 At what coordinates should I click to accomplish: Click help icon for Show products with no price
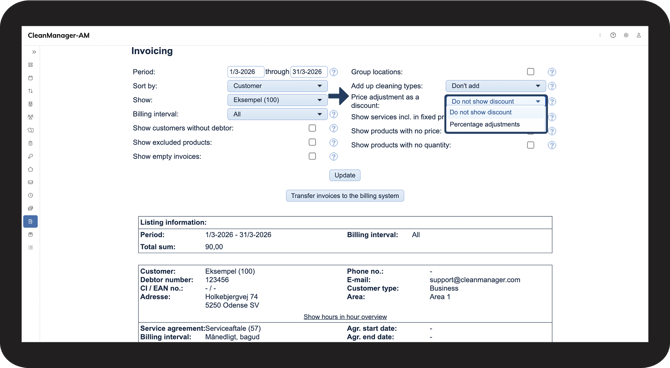coord(552,131)
